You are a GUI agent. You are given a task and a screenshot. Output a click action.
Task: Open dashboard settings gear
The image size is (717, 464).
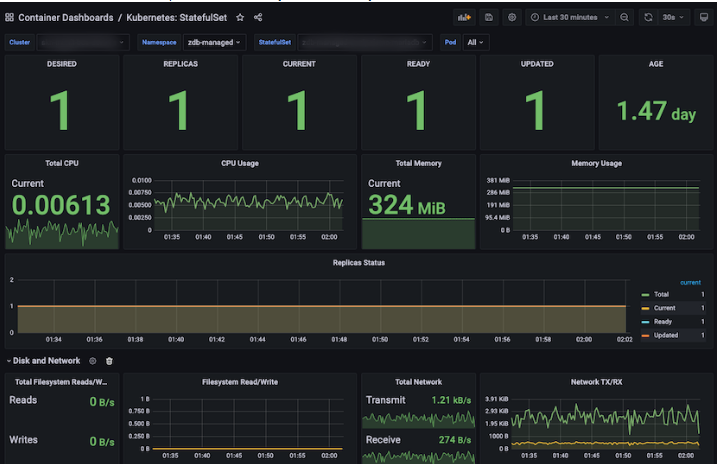[x=512, y=17]
